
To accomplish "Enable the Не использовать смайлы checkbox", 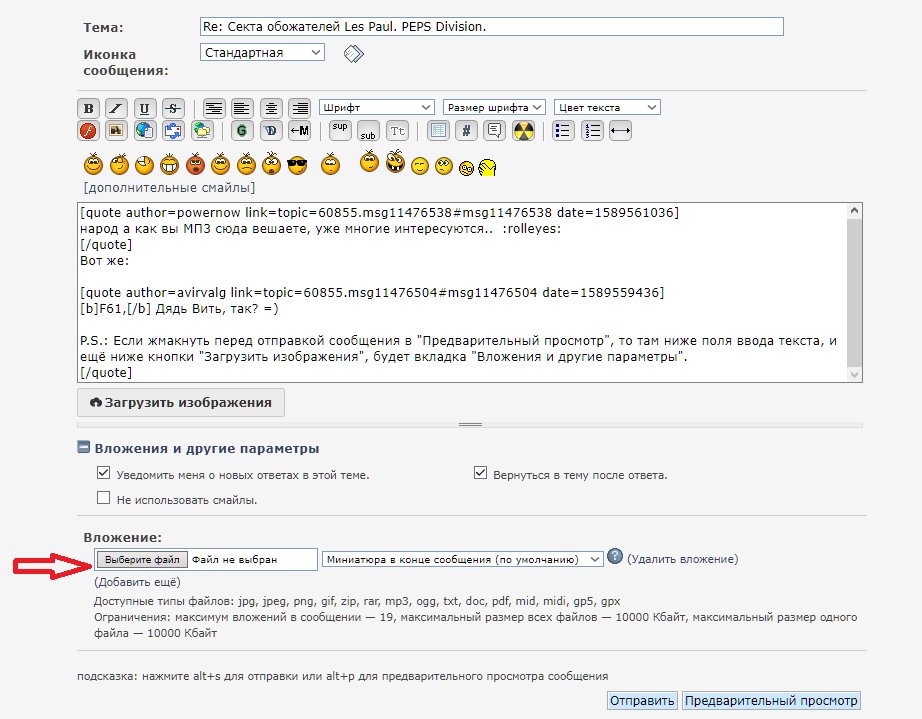I will (x=103, y=498).
